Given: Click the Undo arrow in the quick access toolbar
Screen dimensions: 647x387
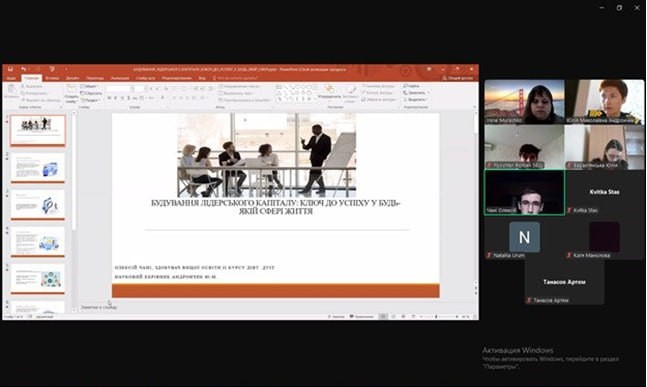Looking at the screenshot, I should pyautogui.click(x=24, y=69).
